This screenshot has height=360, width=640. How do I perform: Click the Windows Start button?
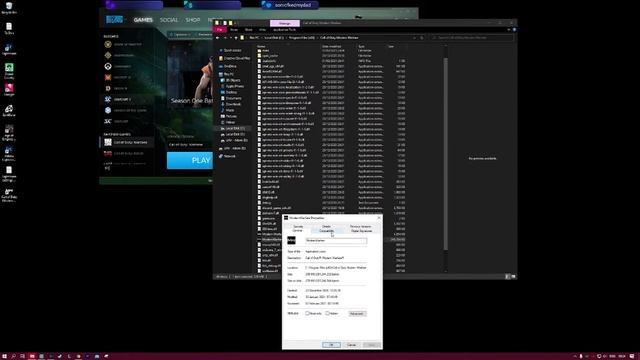click(x=4, y=356)
